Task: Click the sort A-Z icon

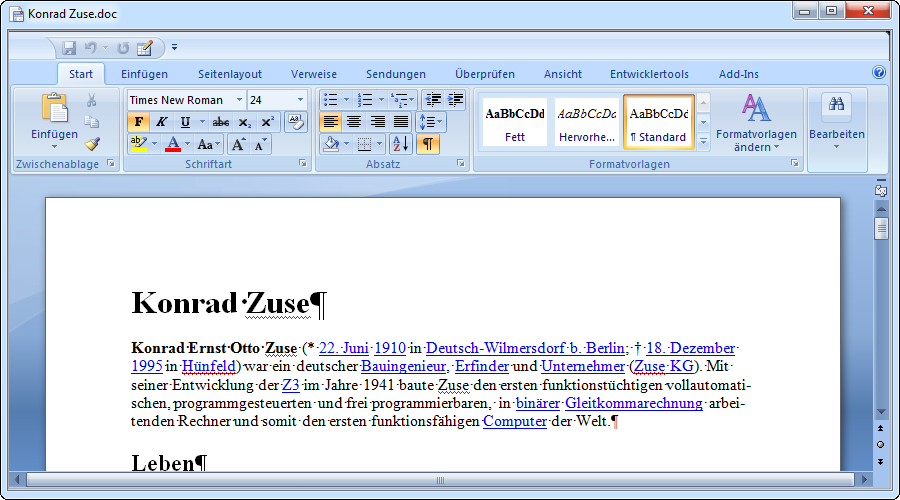Action: click(399, 144)
